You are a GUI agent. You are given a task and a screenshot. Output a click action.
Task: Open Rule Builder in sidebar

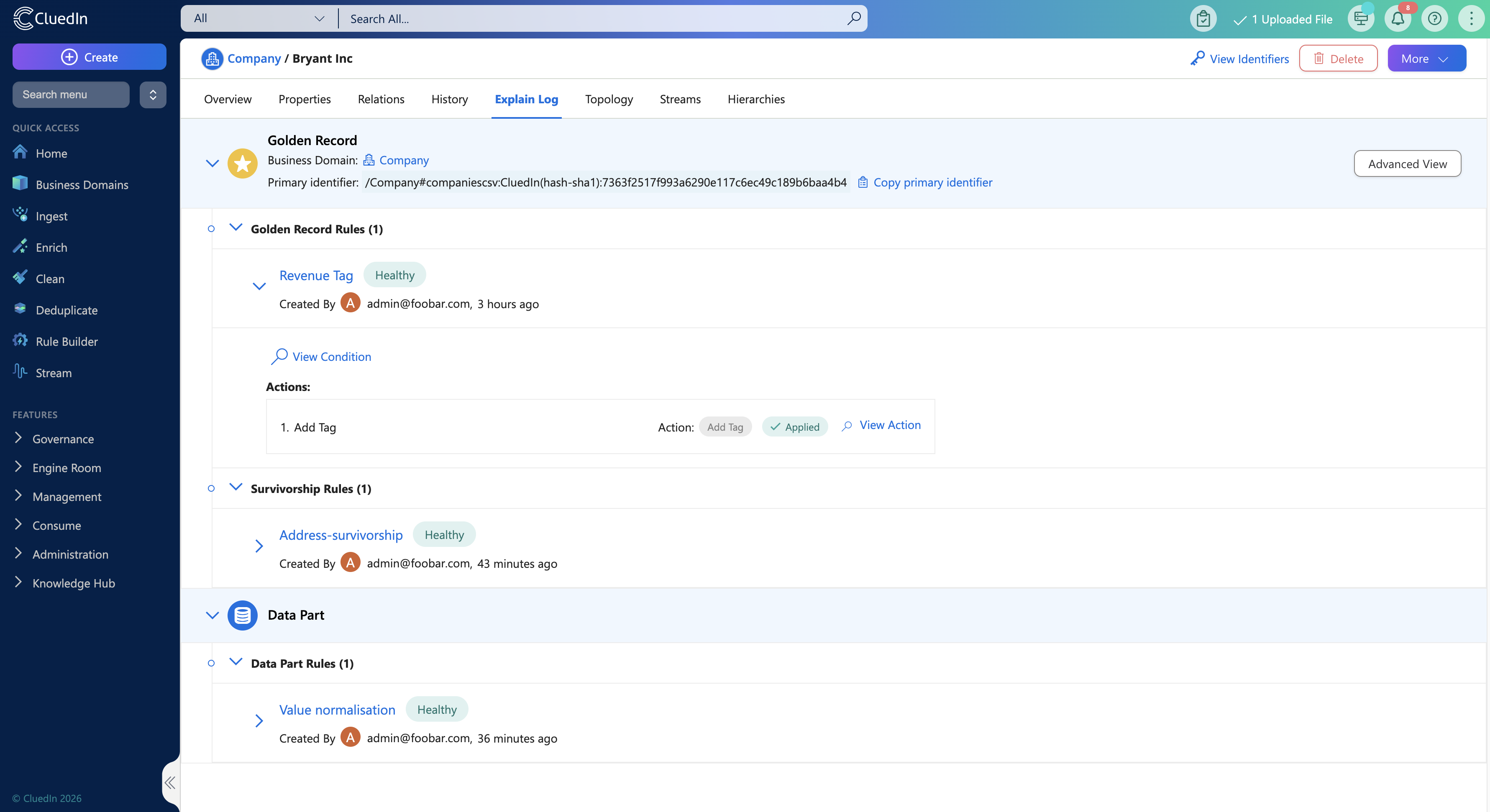(x=67, y=341)
